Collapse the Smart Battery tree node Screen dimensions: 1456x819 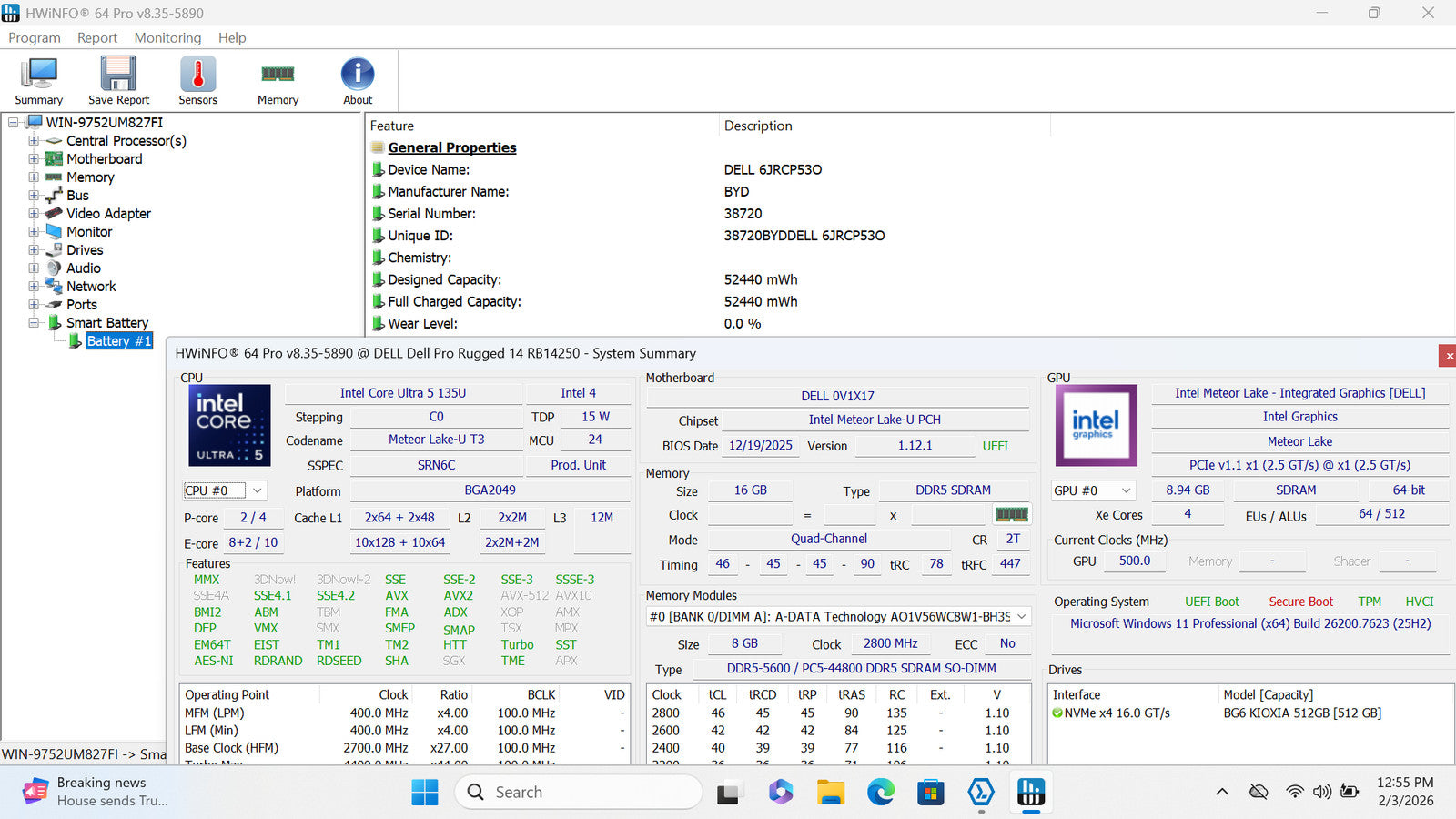point(34,323)
